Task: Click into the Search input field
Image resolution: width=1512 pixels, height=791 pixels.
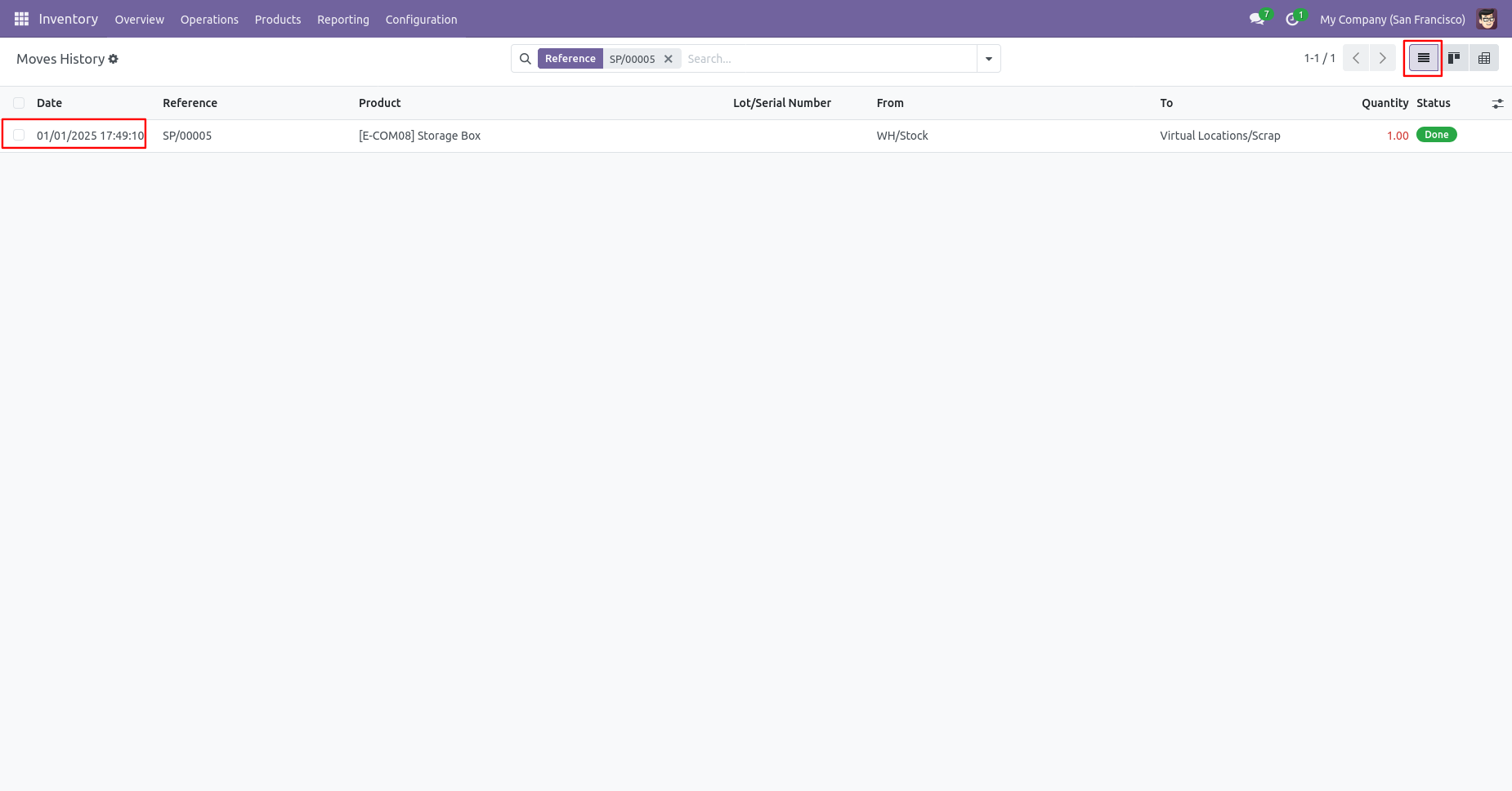Action: pyautogui.click(x=830, y=59)
